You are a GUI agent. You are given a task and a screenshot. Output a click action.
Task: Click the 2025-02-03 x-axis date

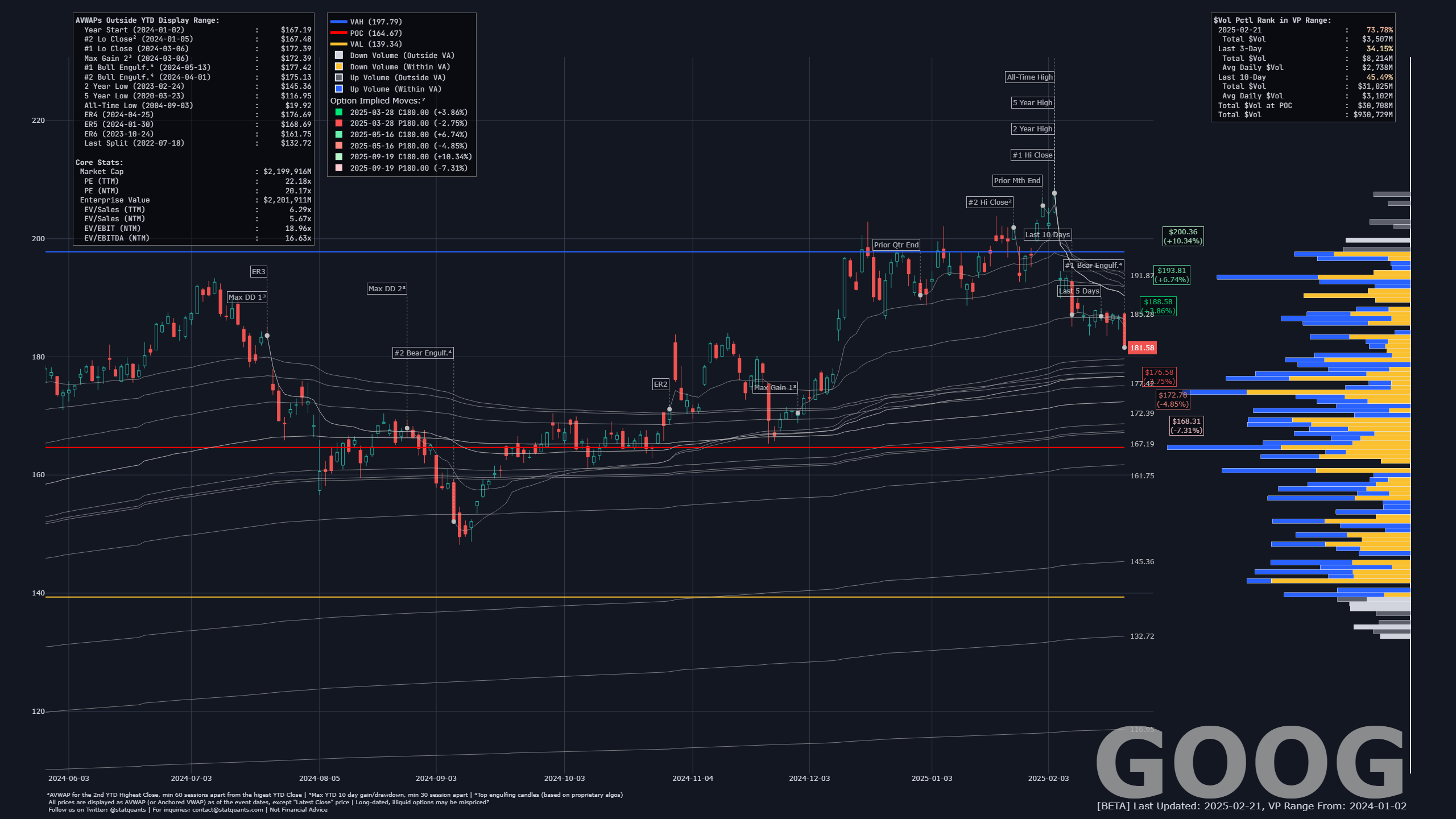click(x=1049, y=779)
